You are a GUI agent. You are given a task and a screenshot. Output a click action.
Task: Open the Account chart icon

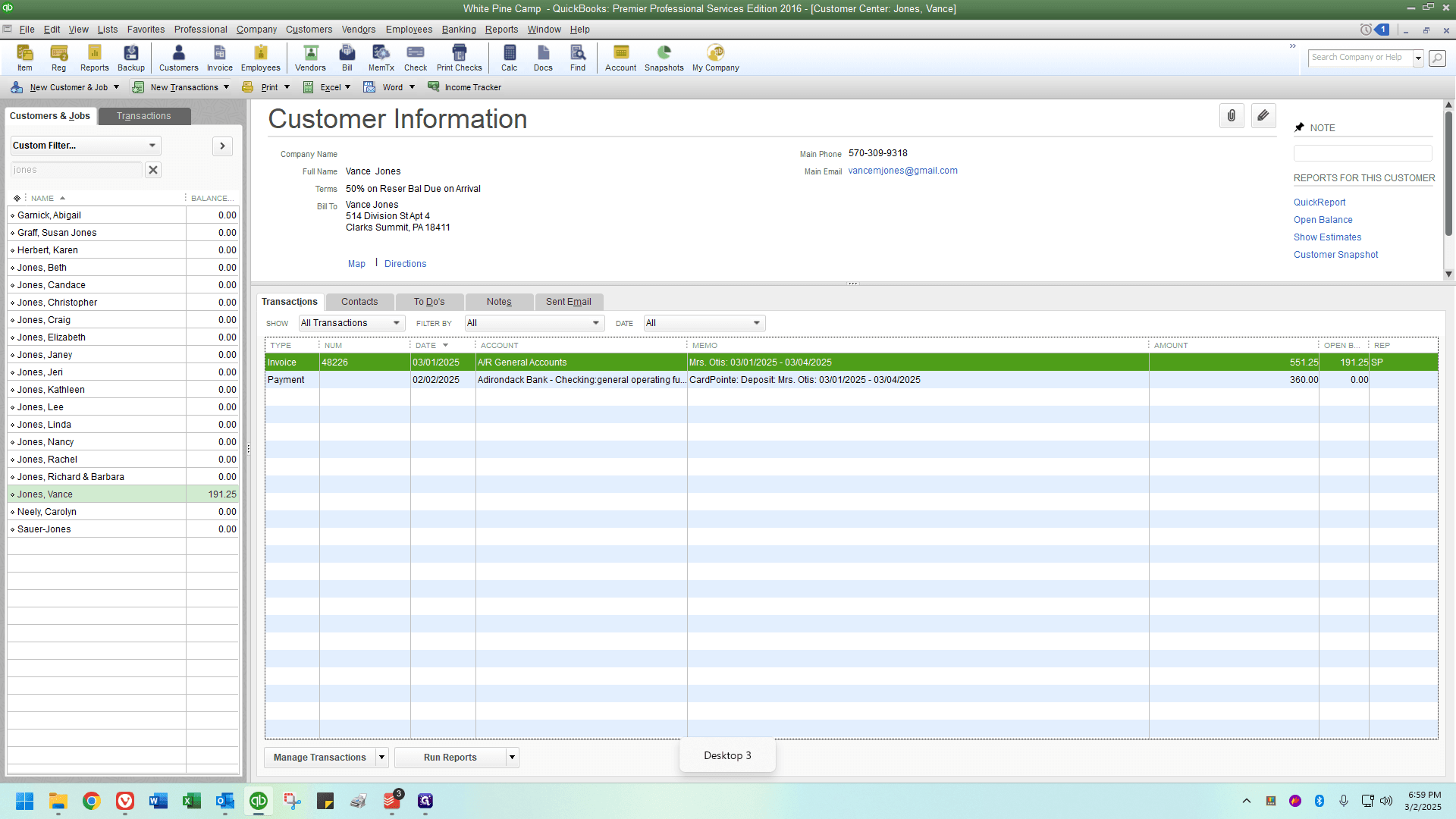point(621,58)
